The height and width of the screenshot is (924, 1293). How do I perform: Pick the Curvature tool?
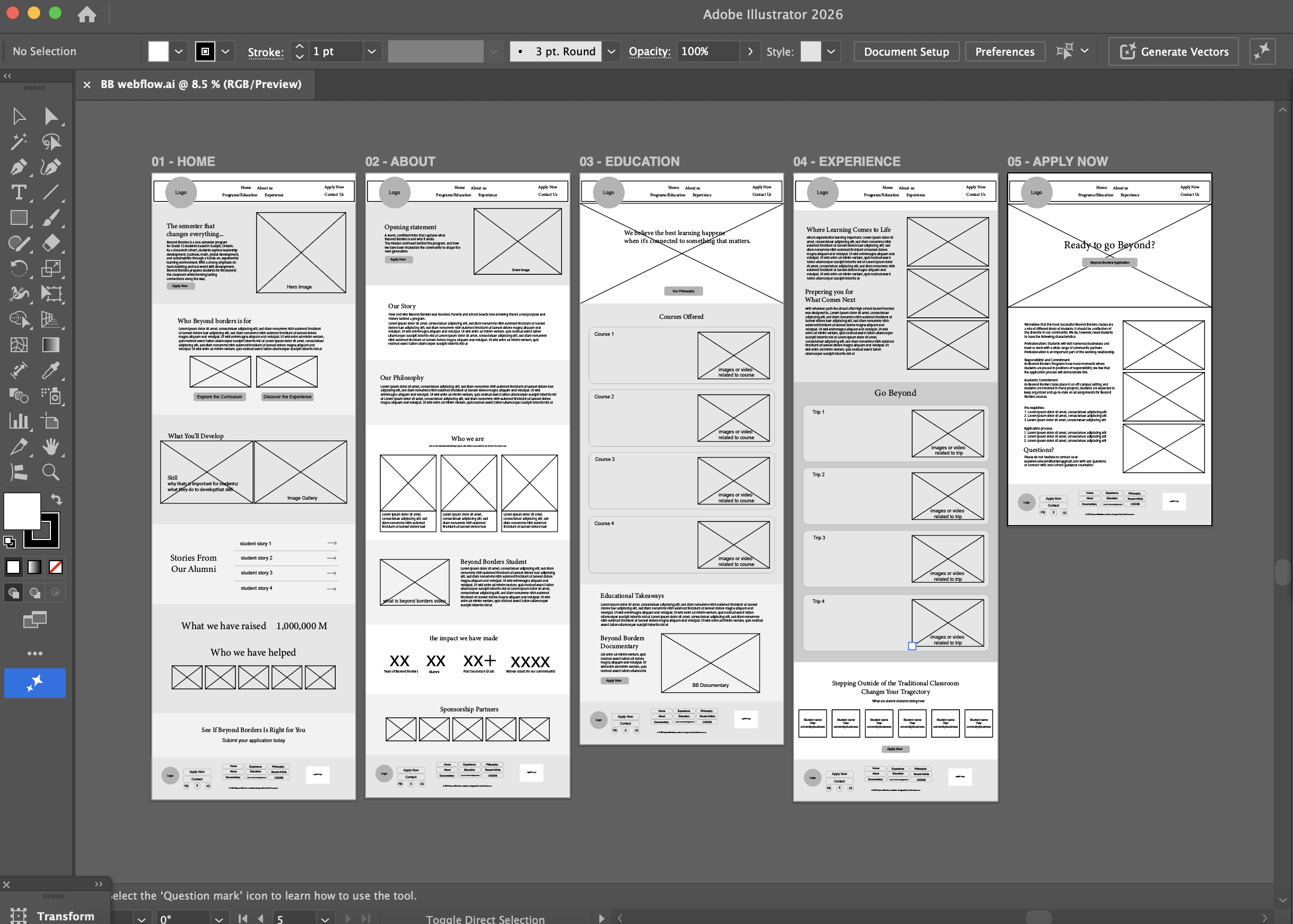pos(51,167)
